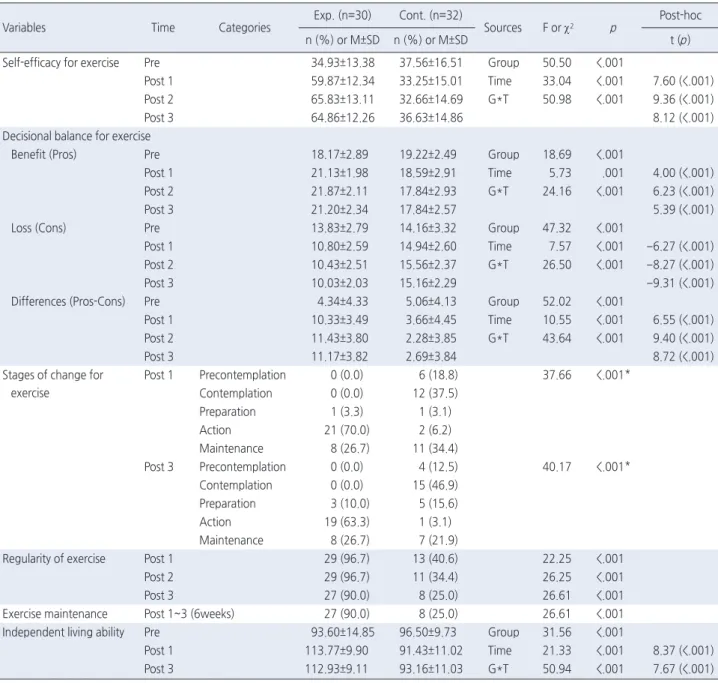Image resolution: width=718 pixels, height=683 pixels.
Task: Click value '96.50±9.73'
Action: [428, 632]
